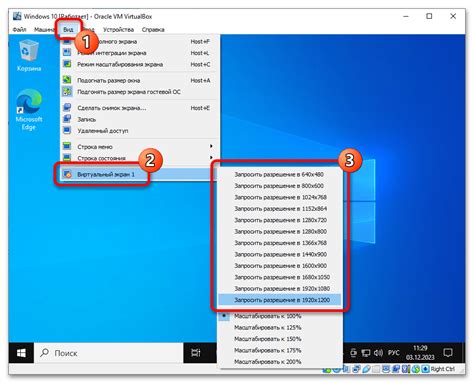
Task: Click network adapter status bar icon
Action: pos(356,369)
